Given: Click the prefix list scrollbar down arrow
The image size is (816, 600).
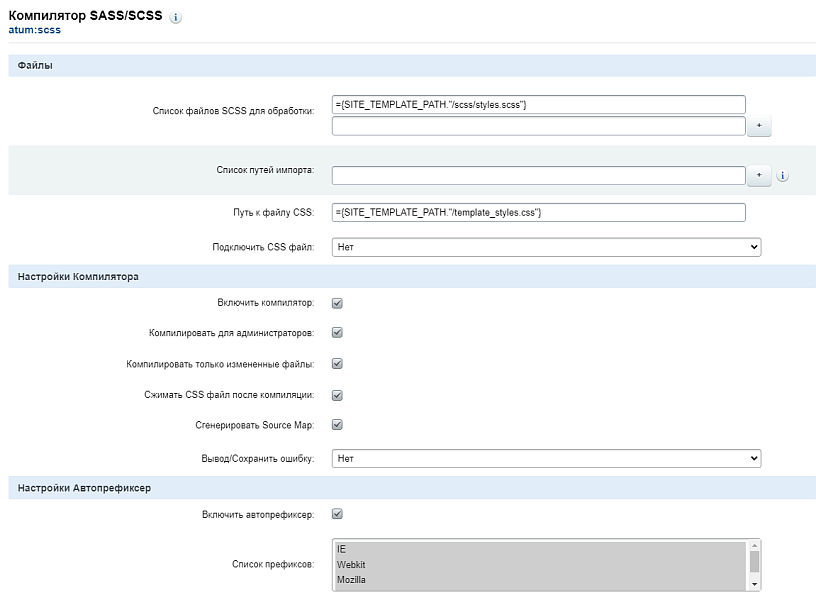Looking at the screenshot, I should (754, 583).
